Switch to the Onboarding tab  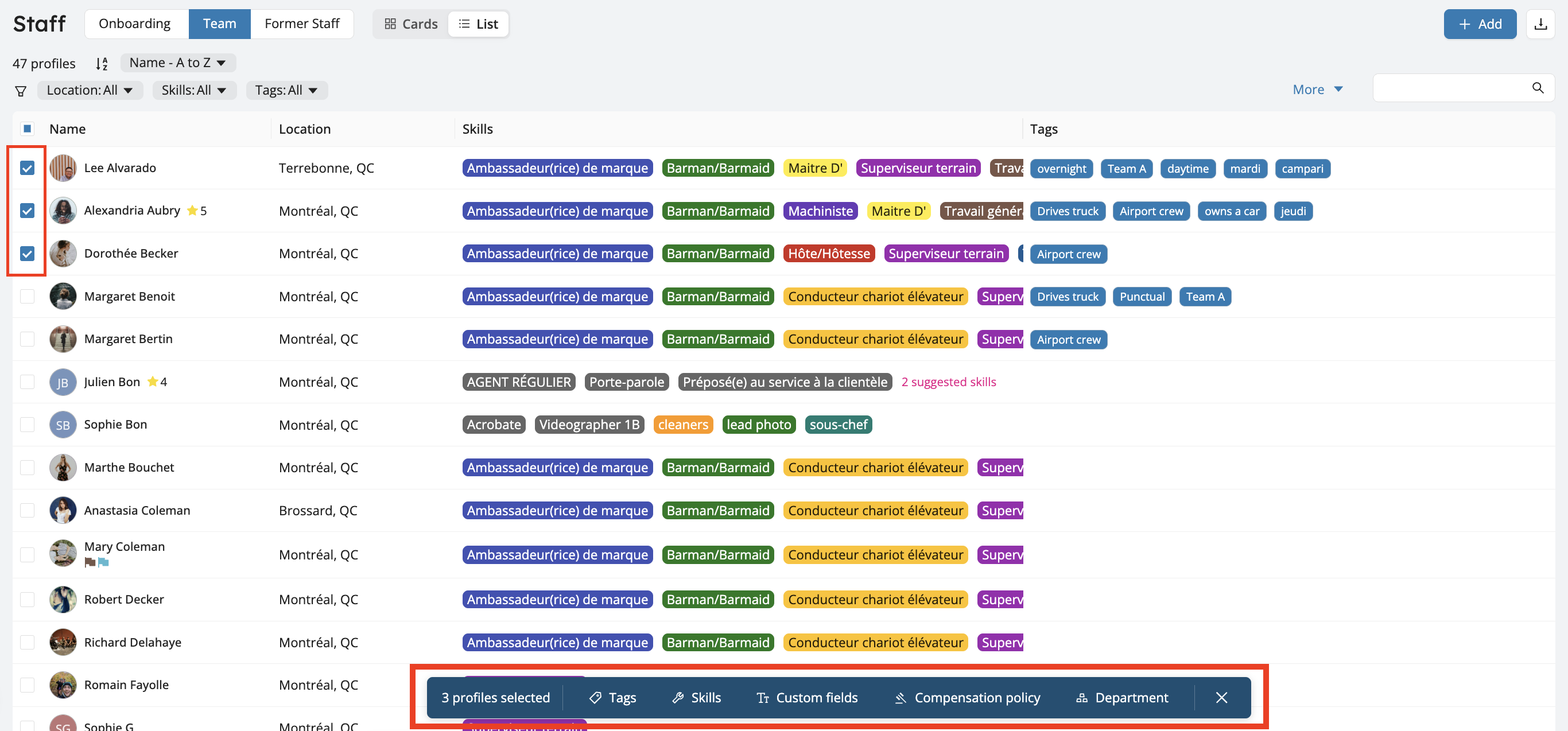pyautogui.click(x=134, y=24)
